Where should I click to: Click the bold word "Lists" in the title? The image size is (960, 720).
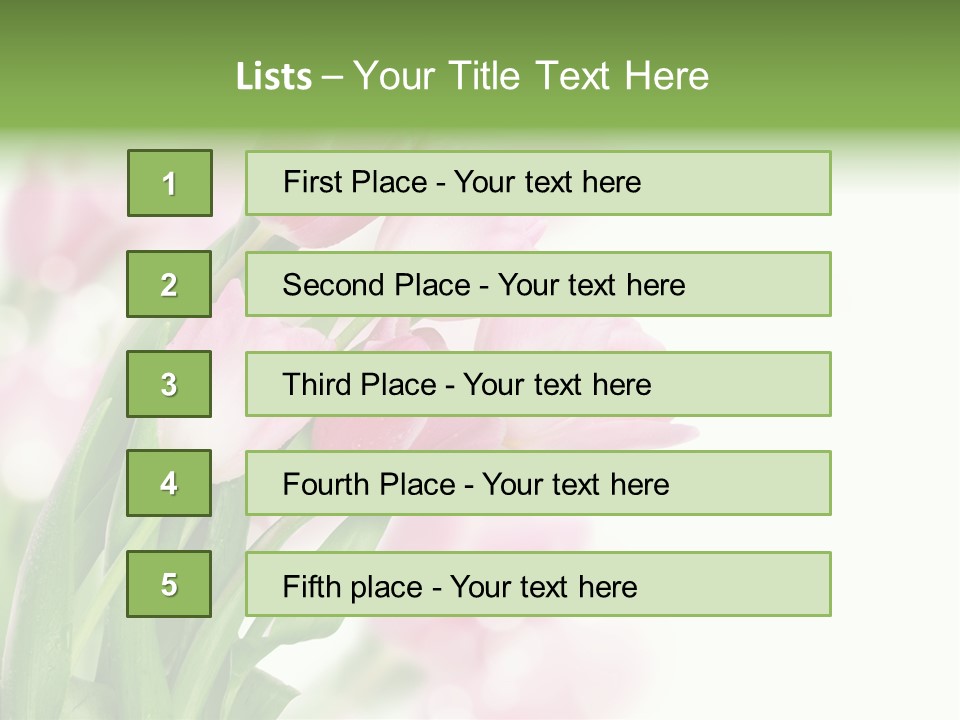273,77
